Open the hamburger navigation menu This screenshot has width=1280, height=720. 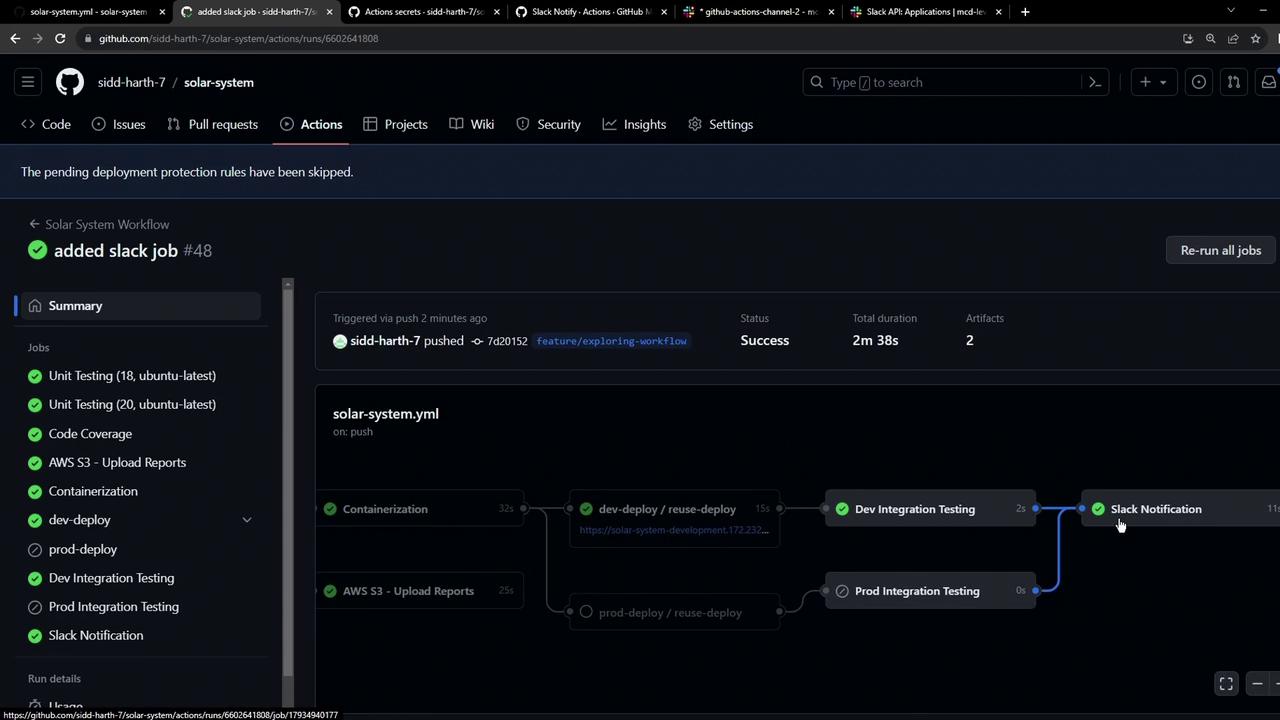[28, 82]
